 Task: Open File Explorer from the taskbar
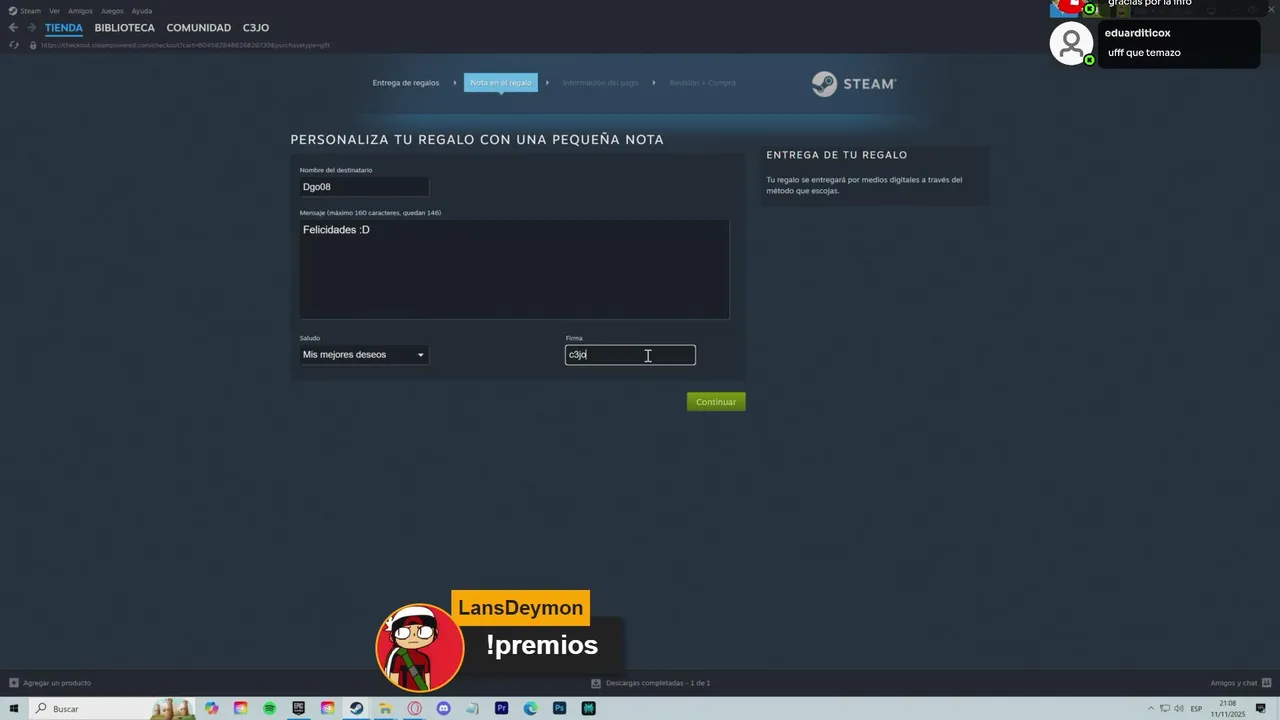[x=385, y=708]
